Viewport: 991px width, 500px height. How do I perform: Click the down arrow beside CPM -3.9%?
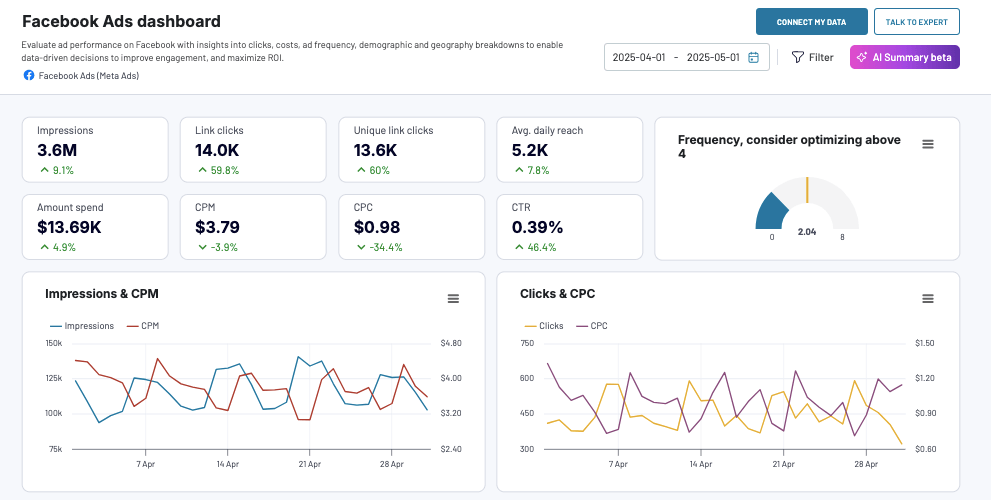pyautogui.click(x=202, y=247)
